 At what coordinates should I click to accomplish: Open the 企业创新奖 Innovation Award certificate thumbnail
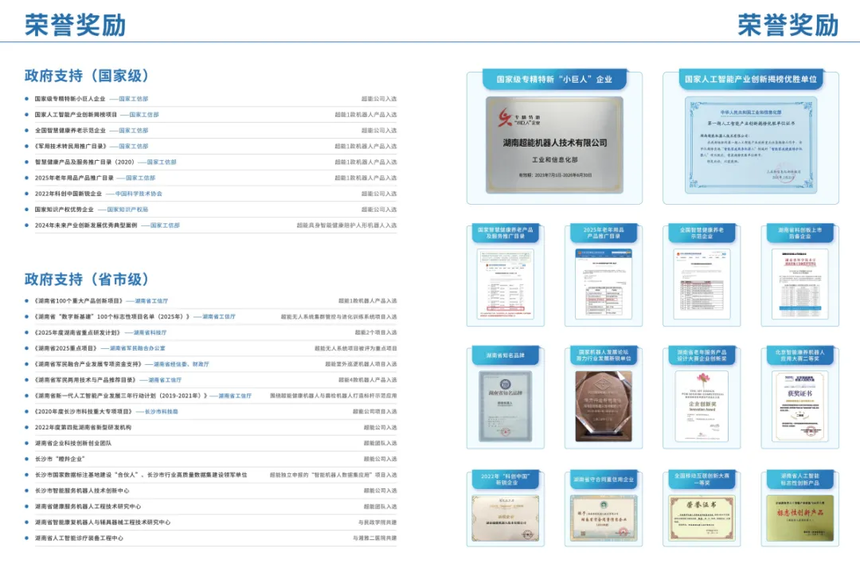701,406
